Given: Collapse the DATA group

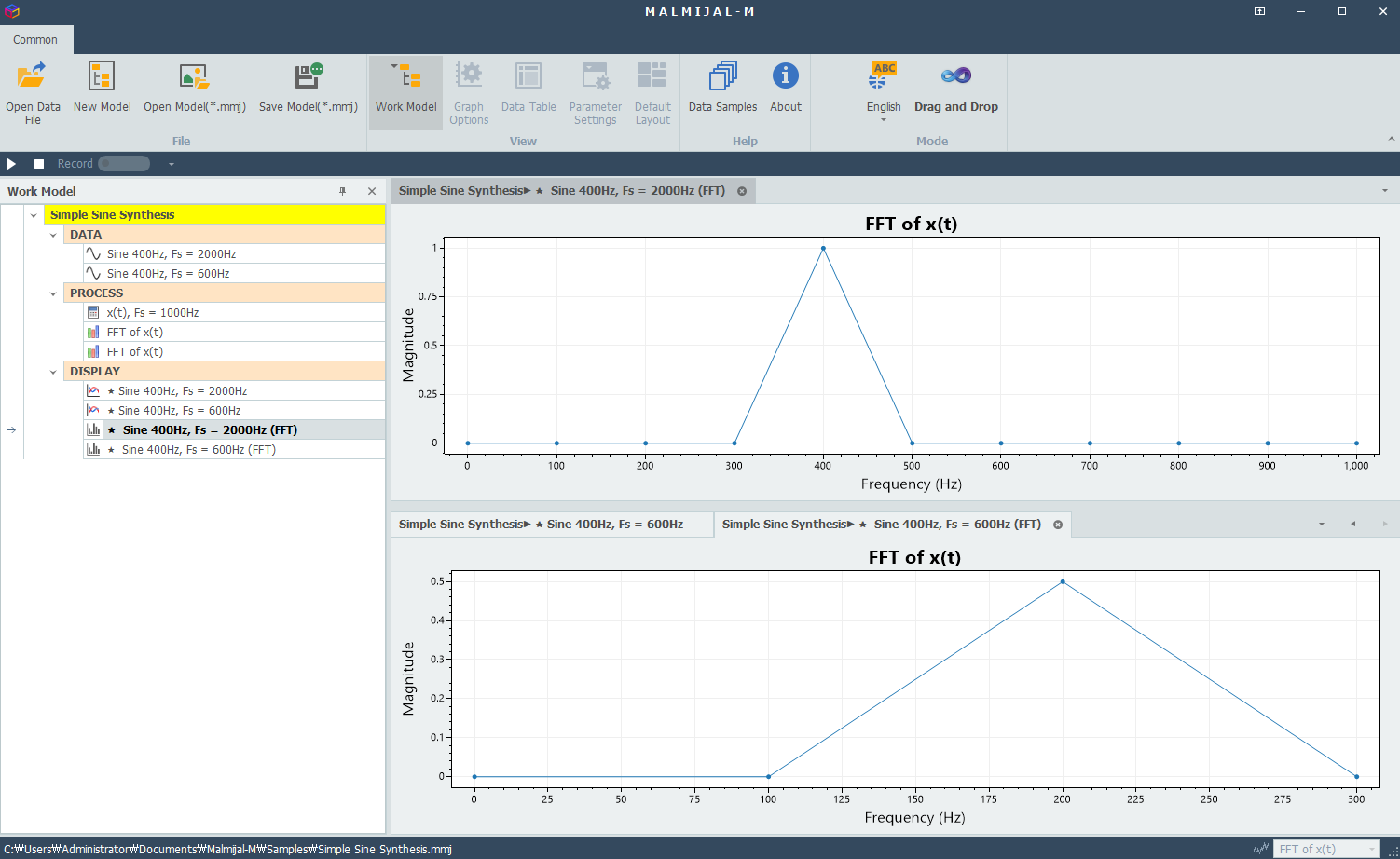Looking at the screenshot, I should (53, 235).
